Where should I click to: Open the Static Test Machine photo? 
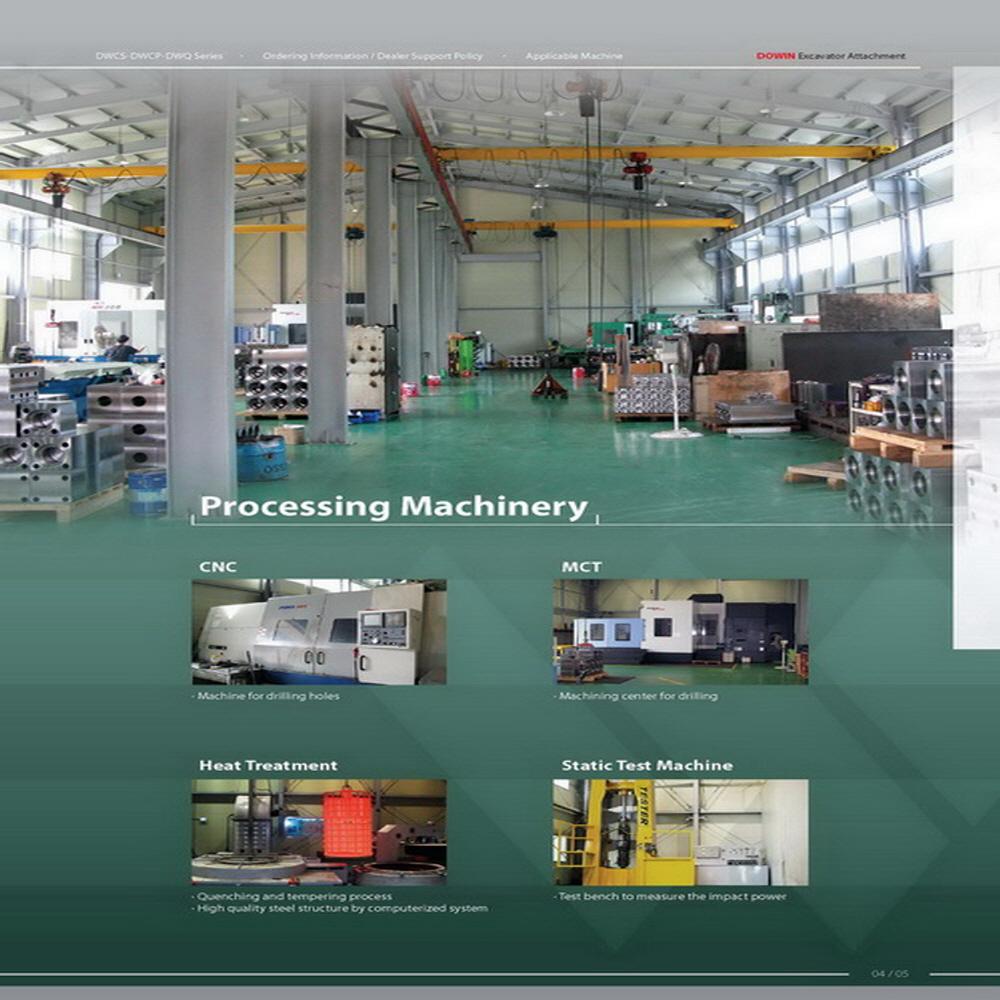(x=680, y=832)
